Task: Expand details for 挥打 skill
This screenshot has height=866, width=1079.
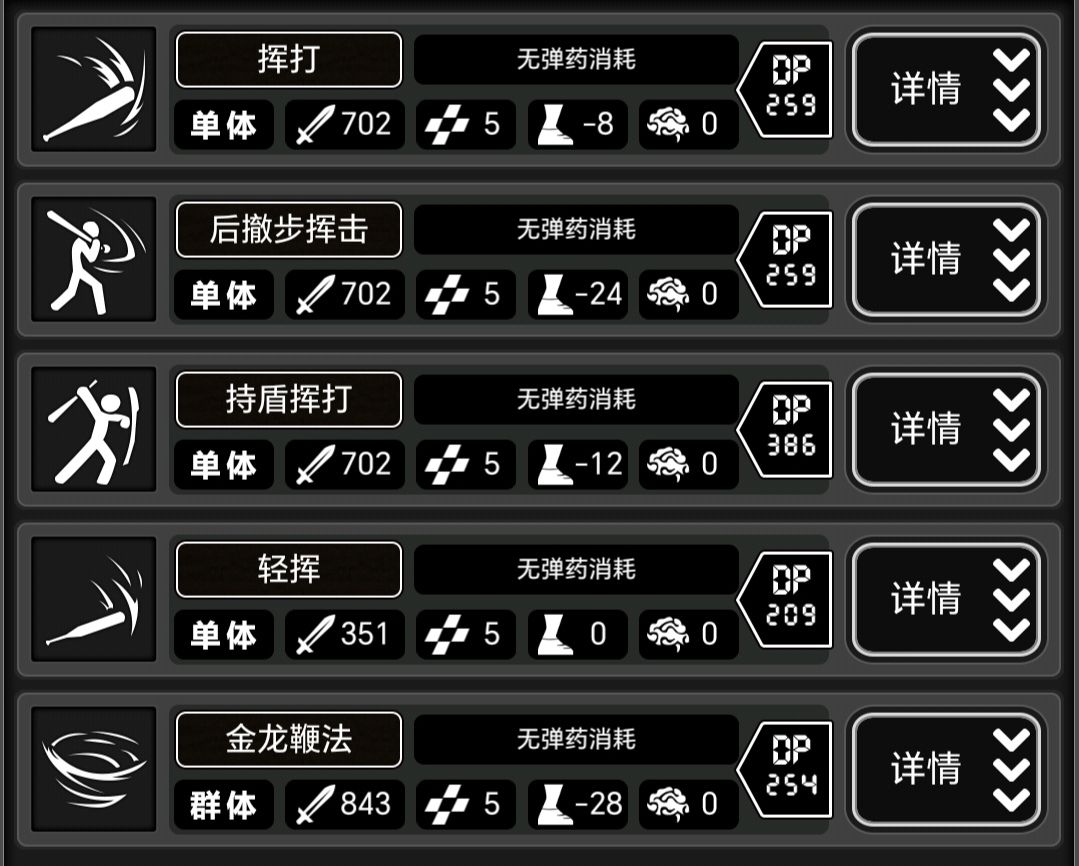Action: 947,89
